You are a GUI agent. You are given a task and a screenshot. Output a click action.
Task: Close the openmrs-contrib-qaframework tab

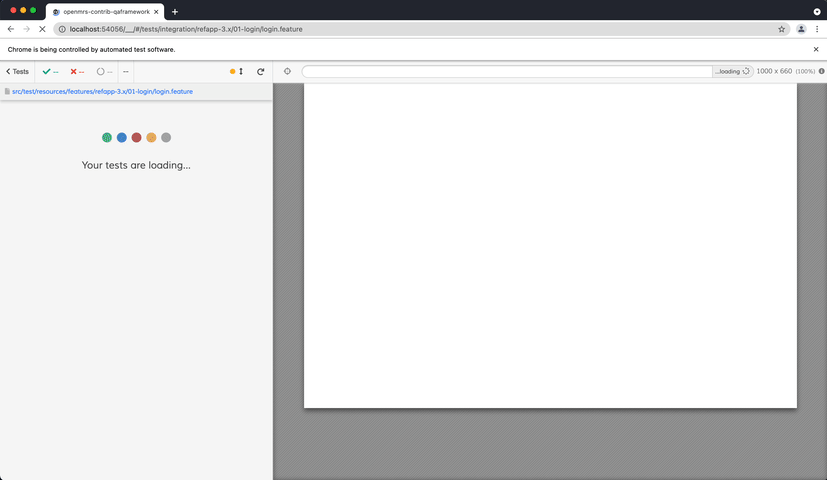[x=156, y=12]
